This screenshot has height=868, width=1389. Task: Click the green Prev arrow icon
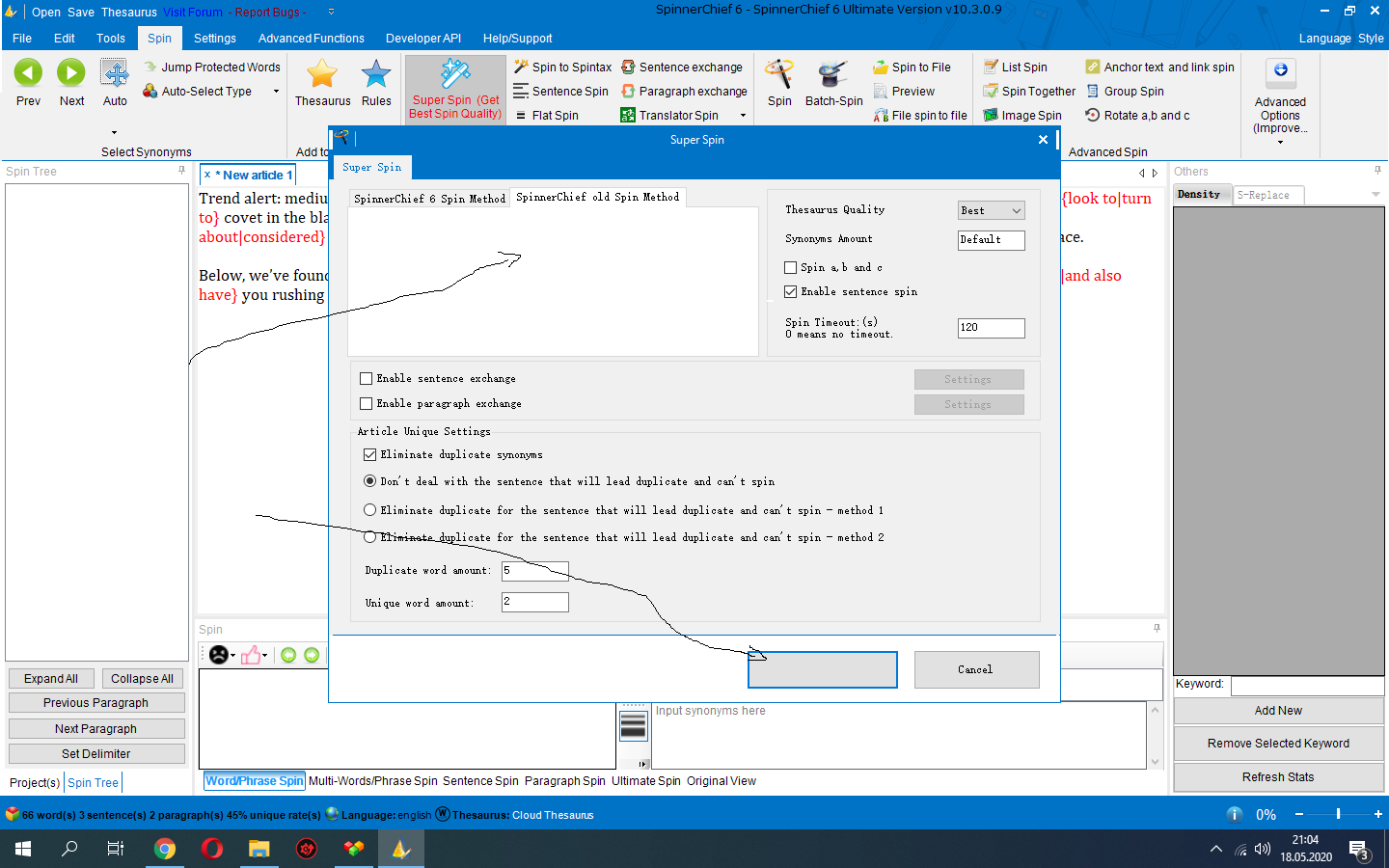(28, 73)
